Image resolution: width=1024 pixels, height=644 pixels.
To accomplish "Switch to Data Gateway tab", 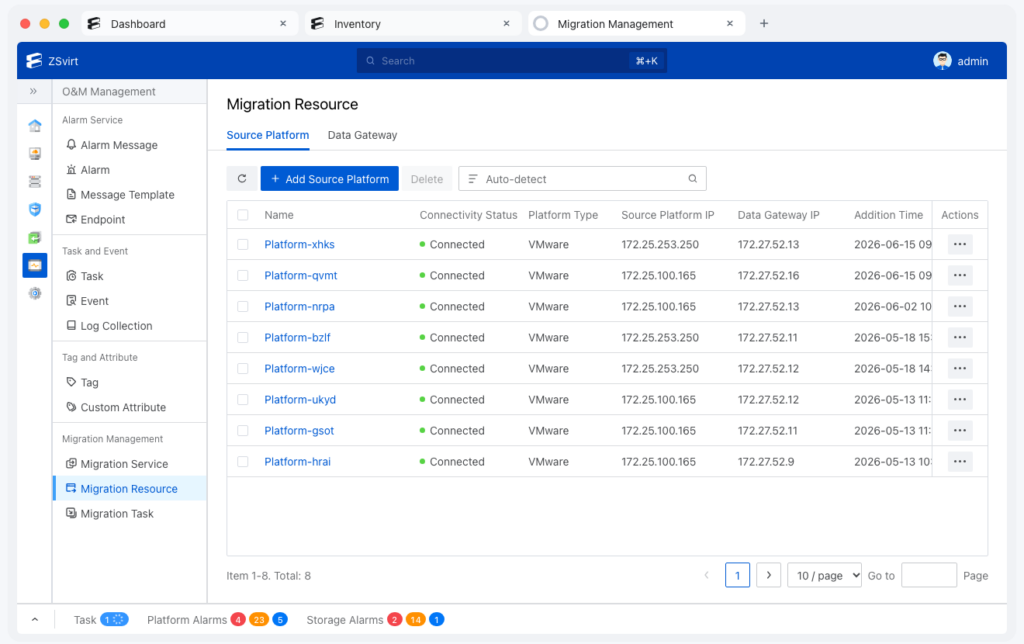I will [362, 135].
